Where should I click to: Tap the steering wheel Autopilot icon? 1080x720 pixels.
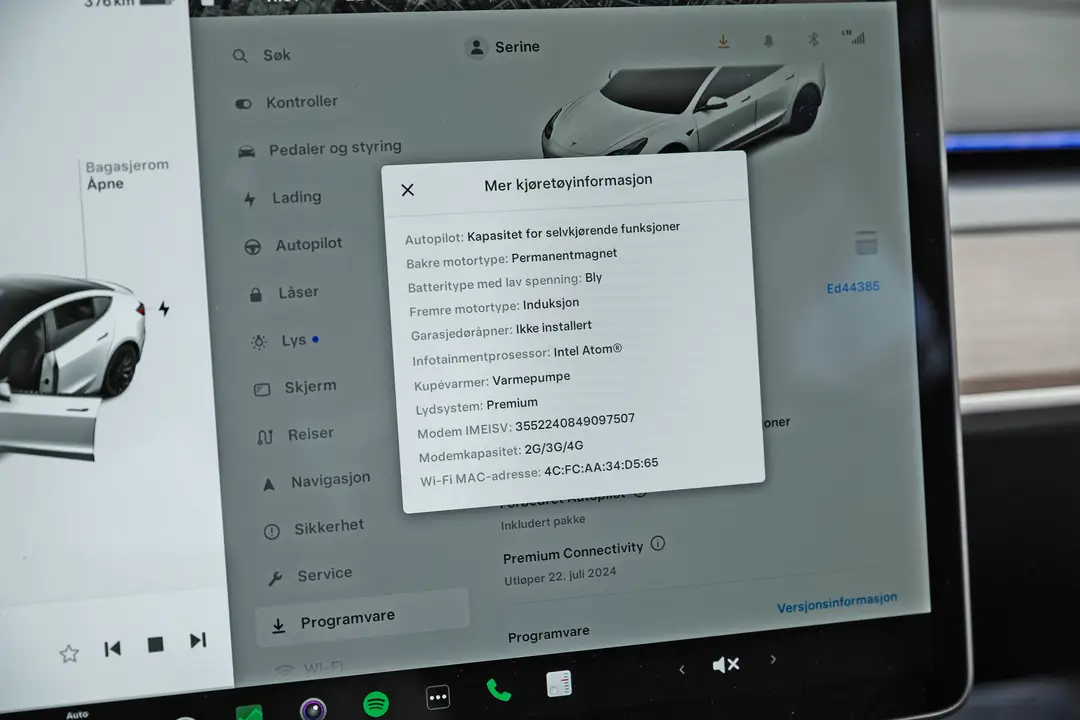[x=253, y=247]
